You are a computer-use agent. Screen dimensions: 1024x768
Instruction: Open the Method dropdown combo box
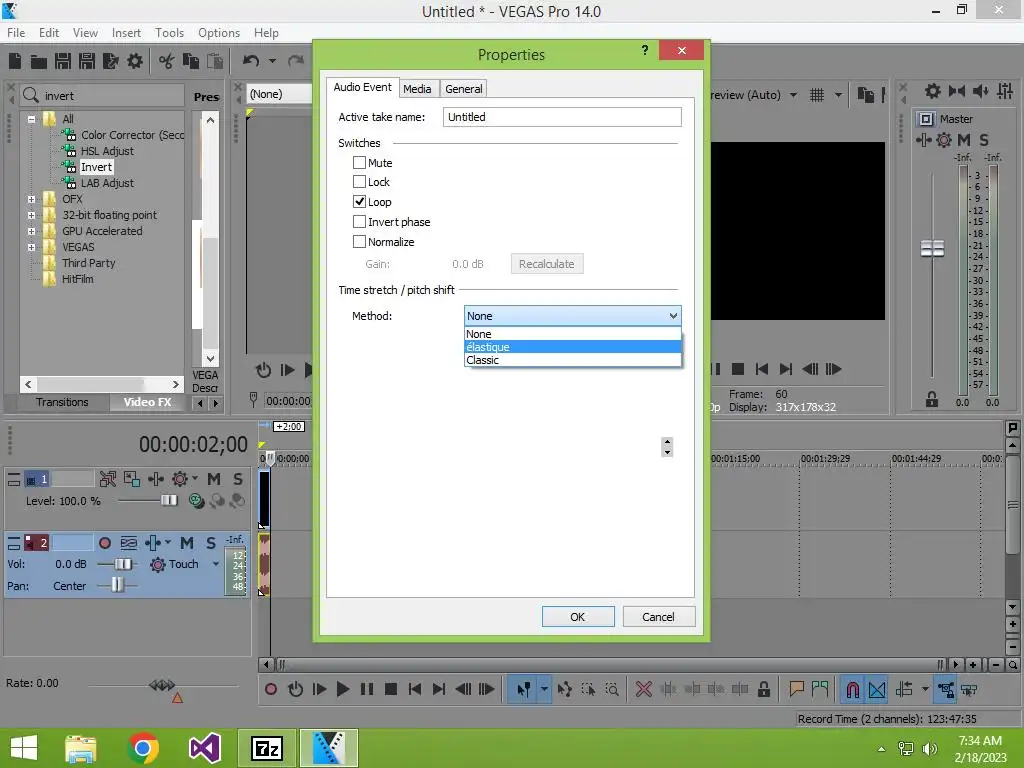click(x=572, y=316)
